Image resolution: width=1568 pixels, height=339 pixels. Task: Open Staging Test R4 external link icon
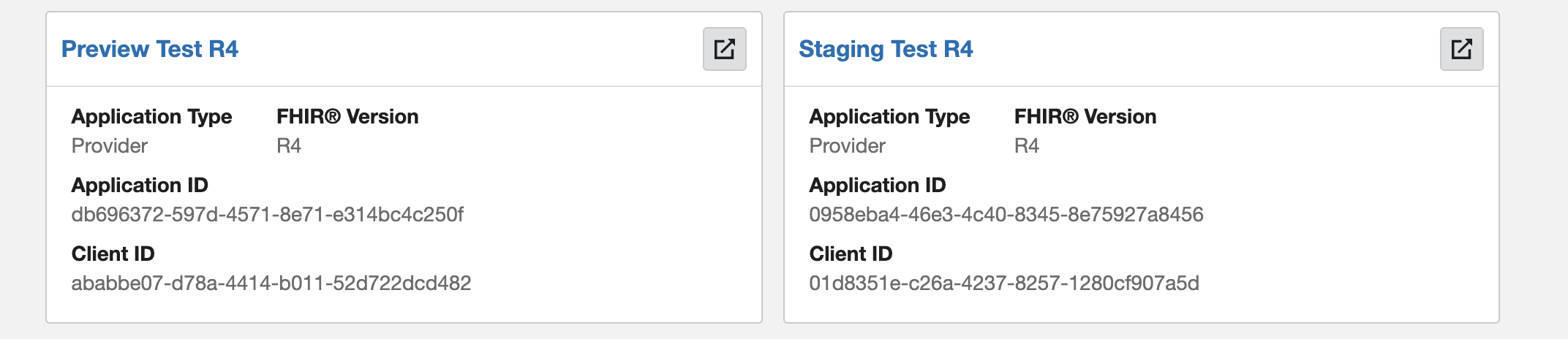coord(1461,49)
